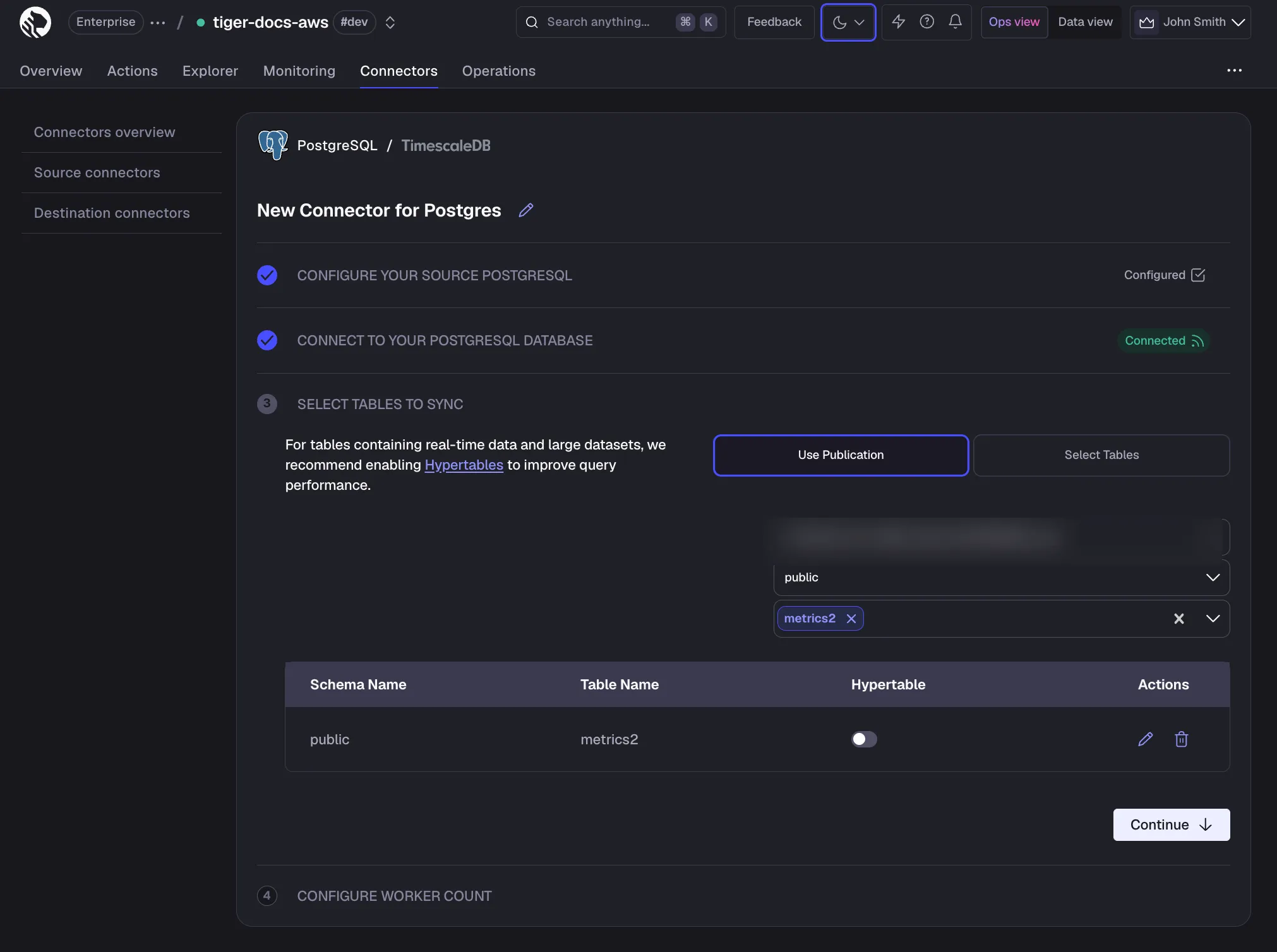Click the Table Name column header
Screen dimensions: 1277x952
[x=620, y=684]
